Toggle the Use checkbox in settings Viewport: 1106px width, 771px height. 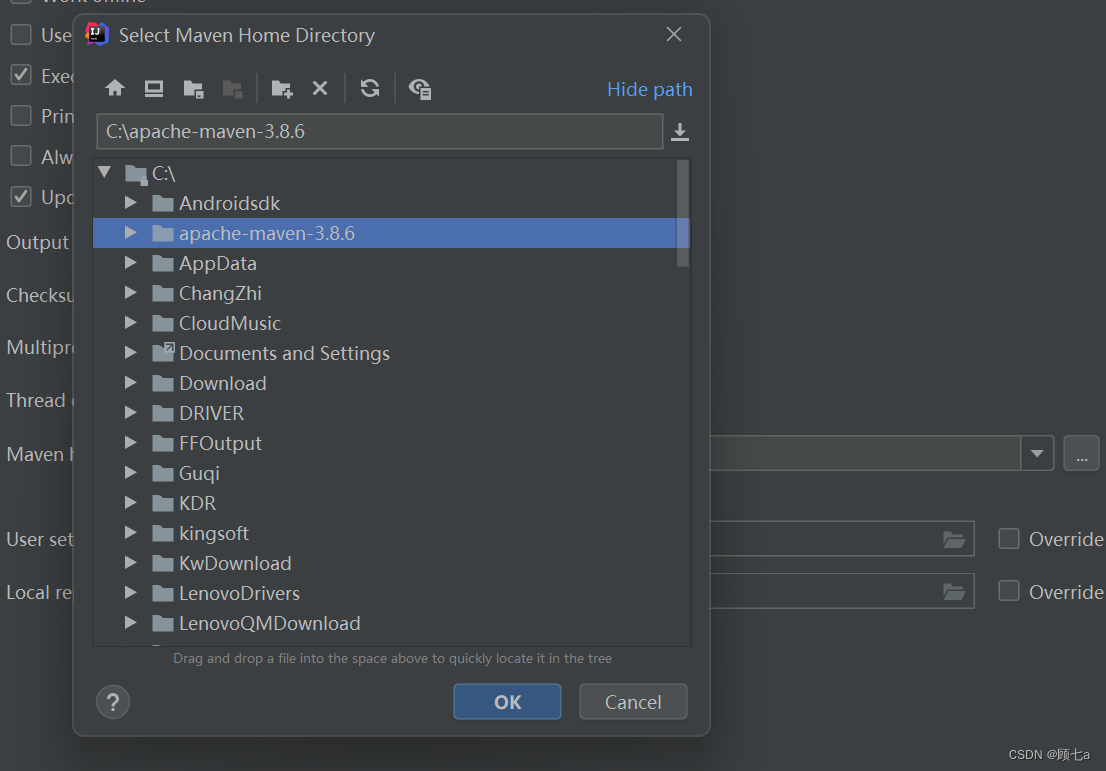pyautogui.click(x=21, y=35)
